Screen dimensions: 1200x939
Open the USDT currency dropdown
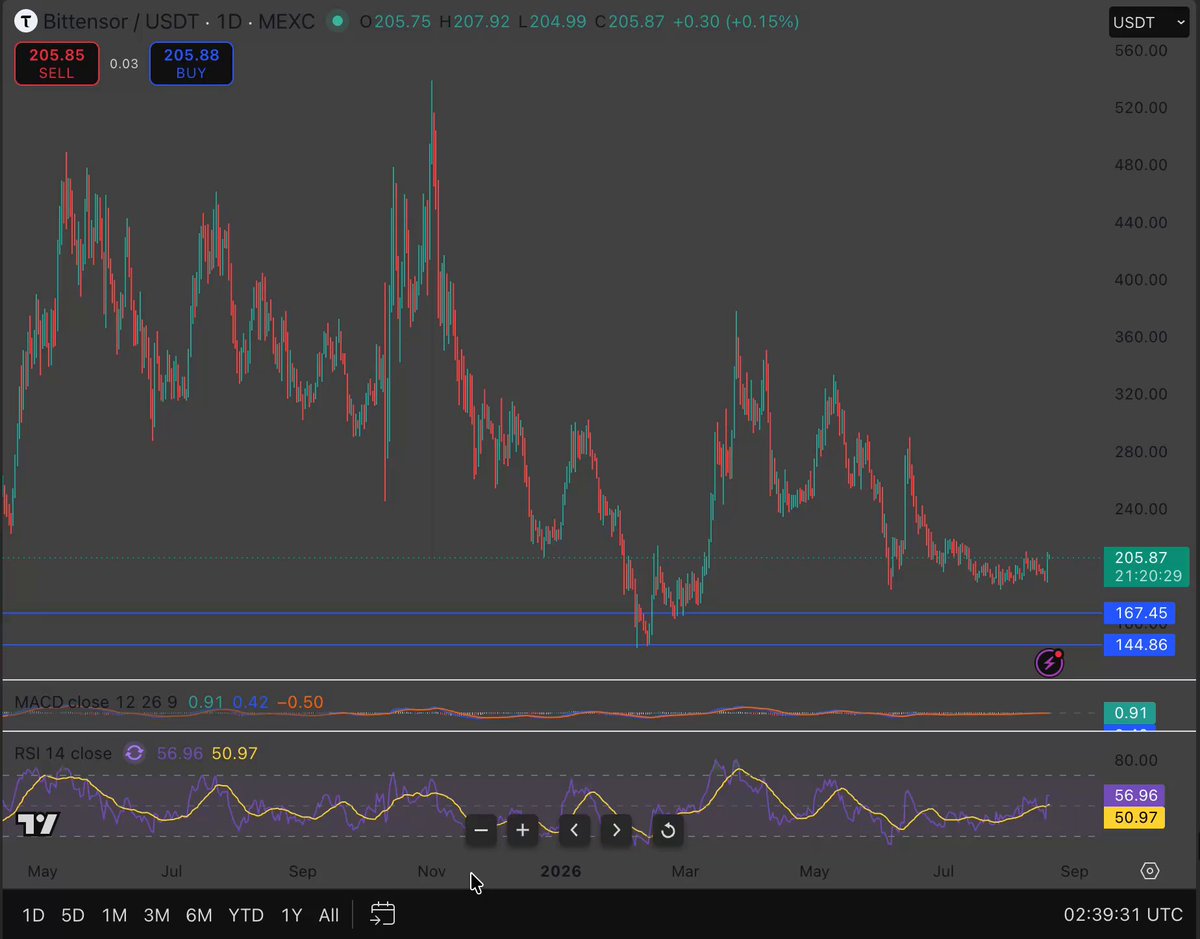(x=1149, y=22)
